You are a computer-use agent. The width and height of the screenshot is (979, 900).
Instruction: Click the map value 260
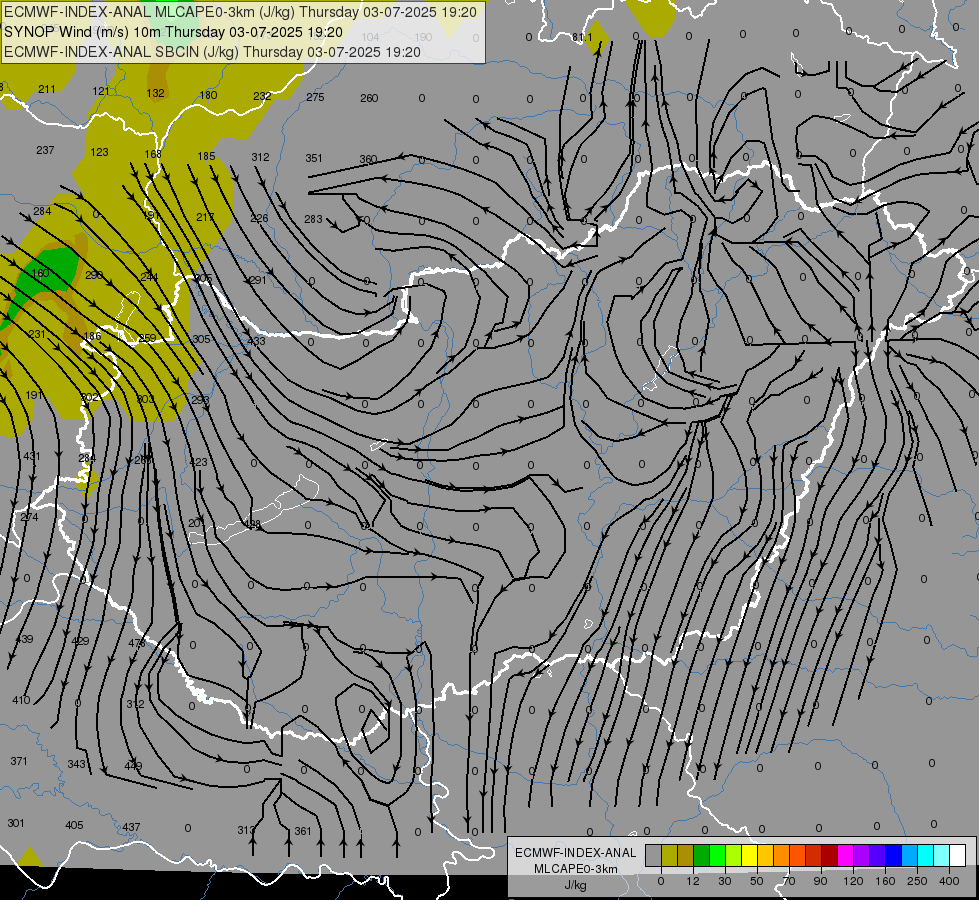369,98
